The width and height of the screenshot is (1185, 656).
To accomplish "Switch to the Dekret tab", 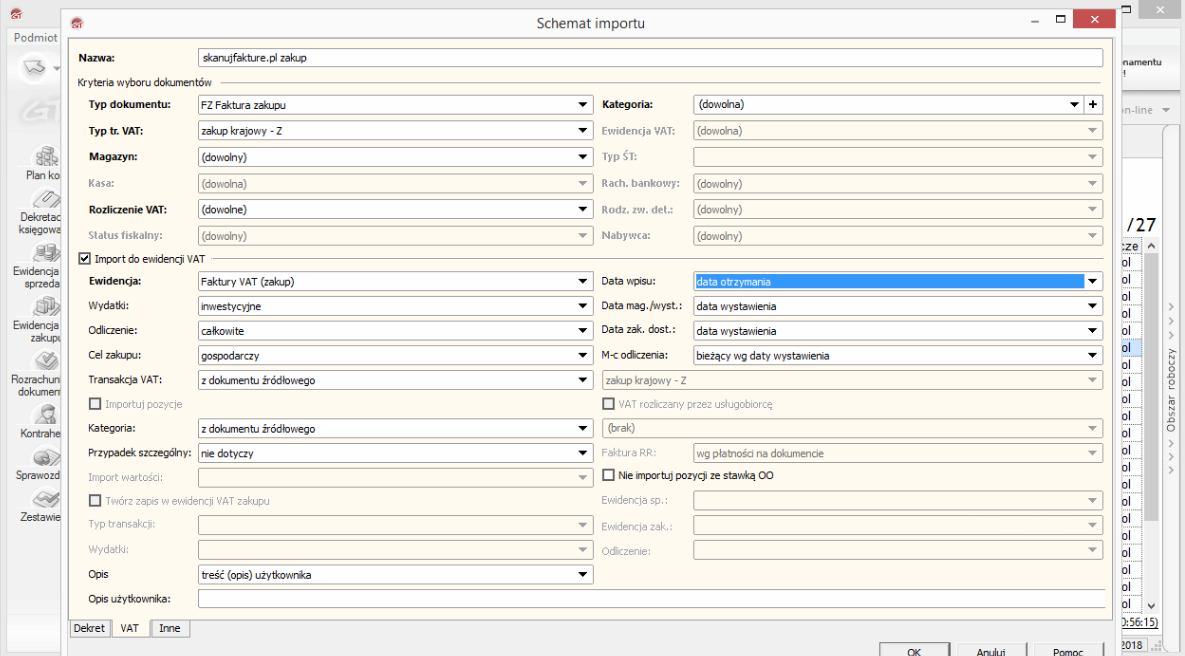I will point(89,629).
